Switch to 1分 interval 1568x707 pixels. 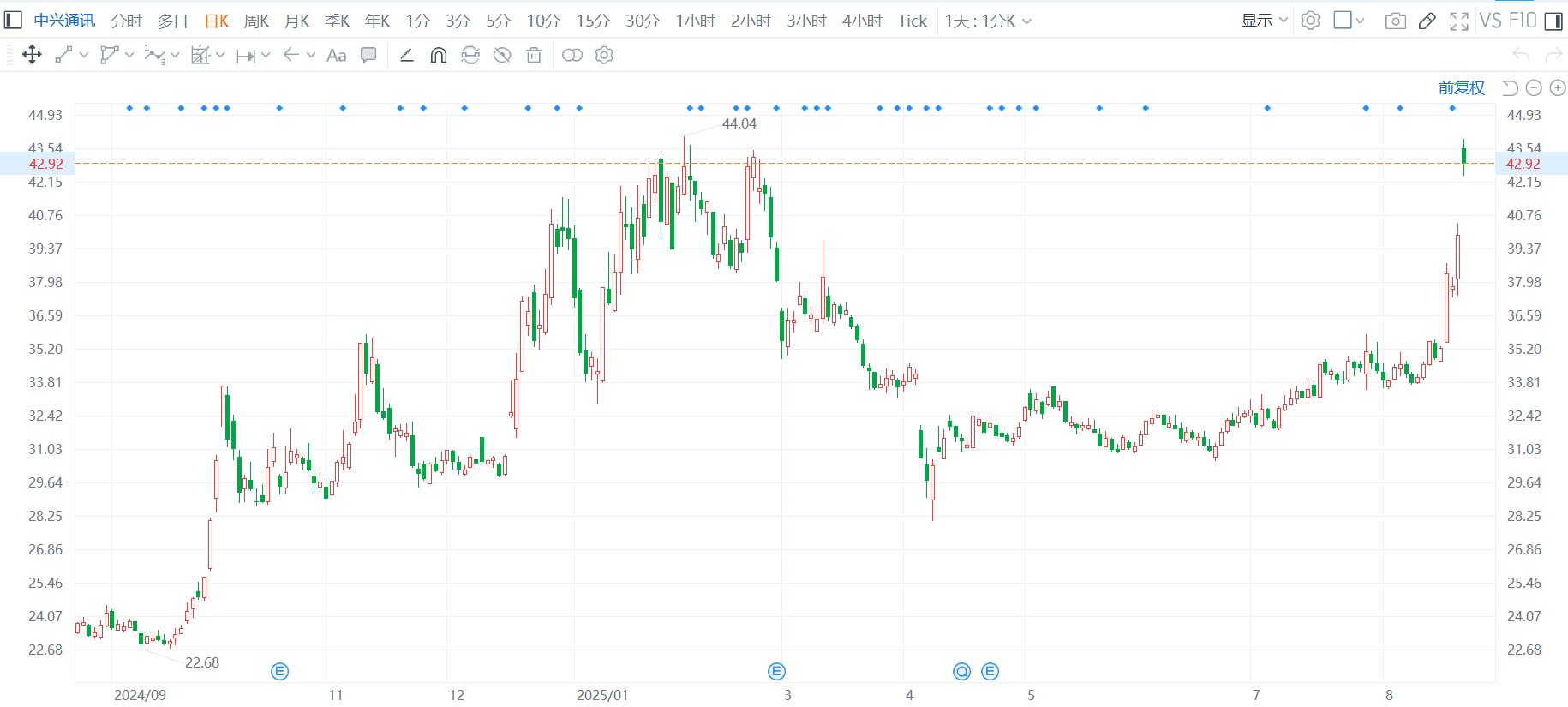[417, 21]
